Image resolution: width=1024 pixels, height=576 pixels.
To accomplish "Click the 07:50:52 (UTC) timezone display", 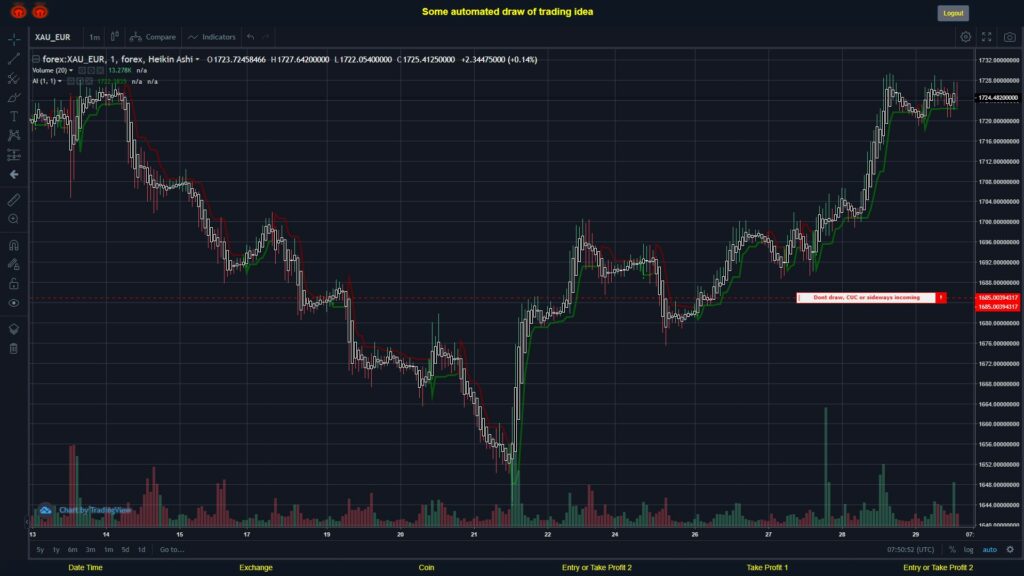I will coord(910,550).
